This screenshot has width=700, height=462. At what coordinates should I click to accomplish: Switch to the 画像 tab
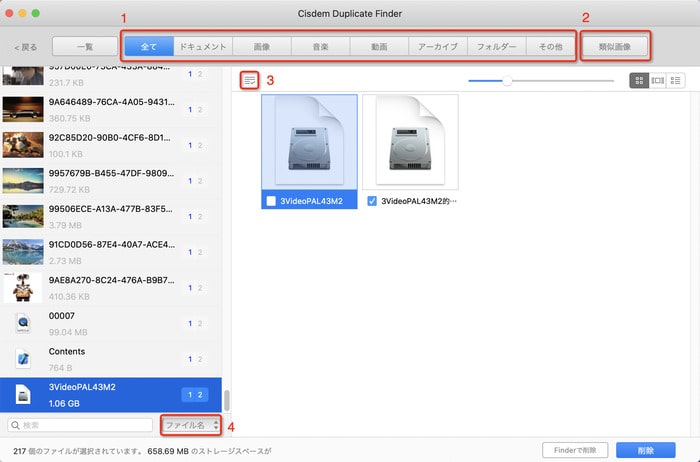pos(261,46)
